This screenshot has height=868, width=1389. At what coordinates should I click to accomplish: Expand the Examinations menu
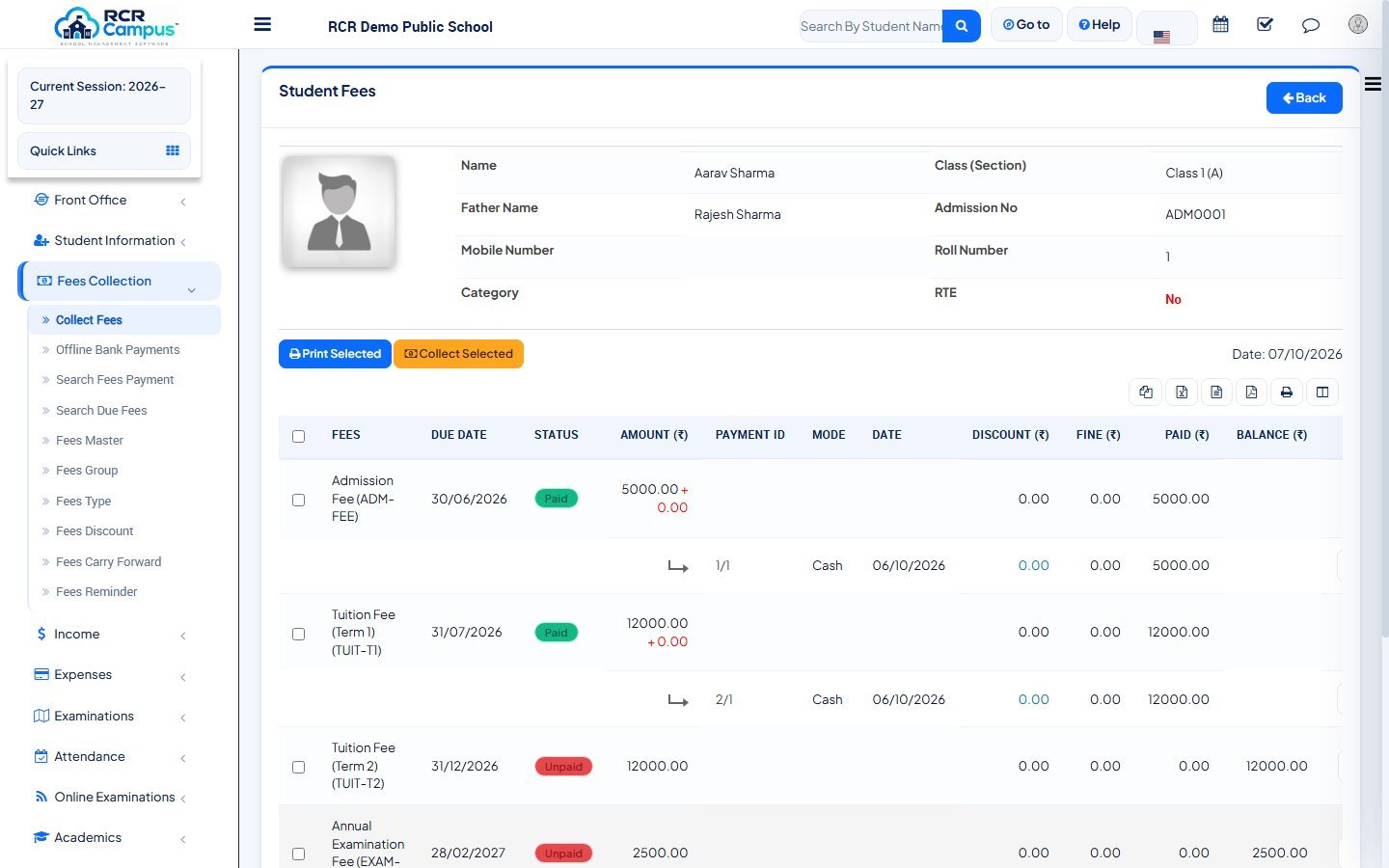click(111, 716)
